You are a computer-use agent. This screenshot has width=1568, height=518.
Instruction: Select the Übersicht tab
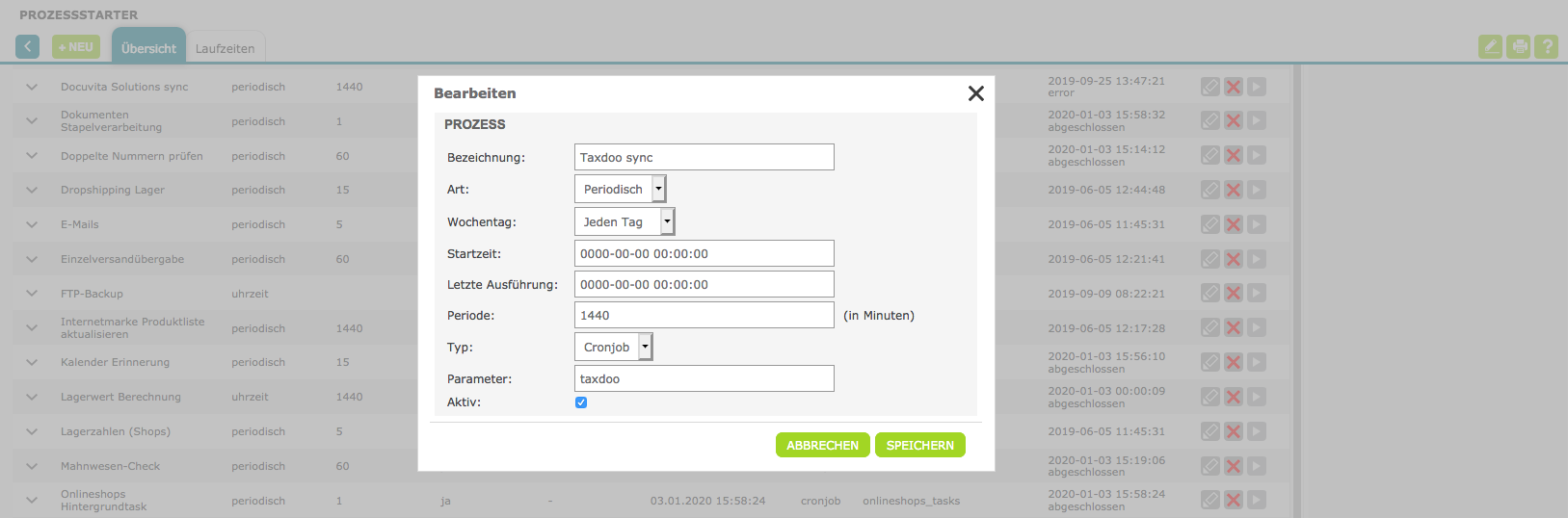(x=148, y=48)
